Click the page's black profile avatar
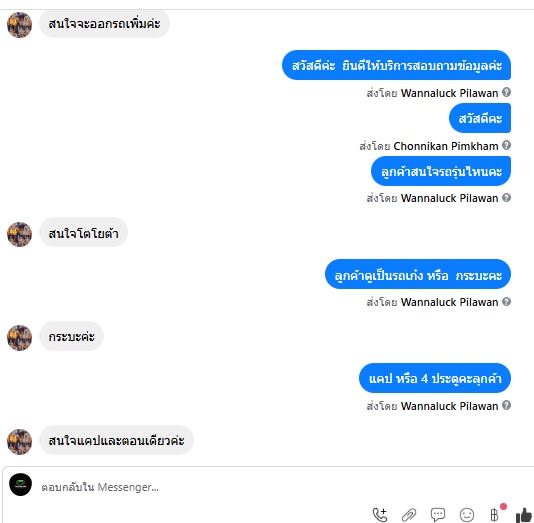534x523 pixels. pyautogui.click(x=20, y=484)
